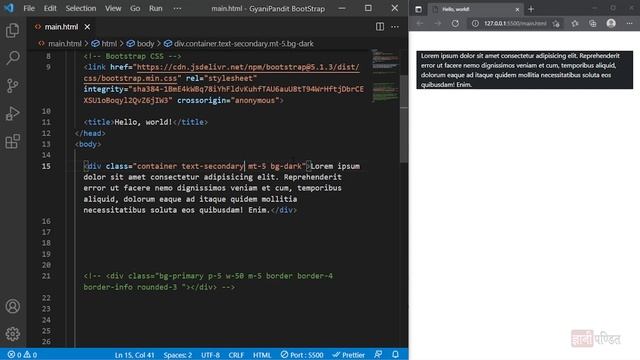Image resolution: width=640 pixels, height=360 pixels.
Task: Reload the browser page
Action: pos(455,24)
